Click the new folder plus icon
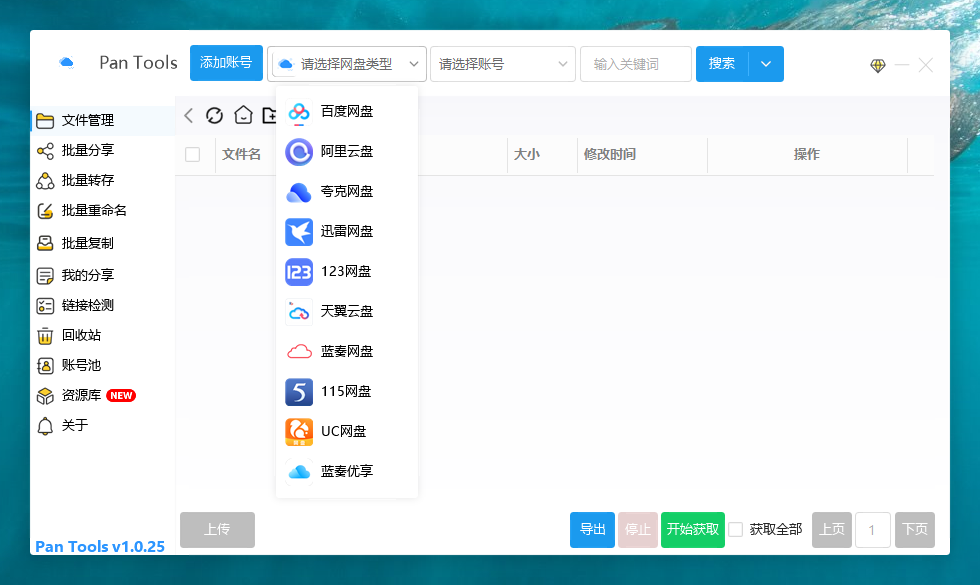The image size is (980, 585). (x=269, y=115)
